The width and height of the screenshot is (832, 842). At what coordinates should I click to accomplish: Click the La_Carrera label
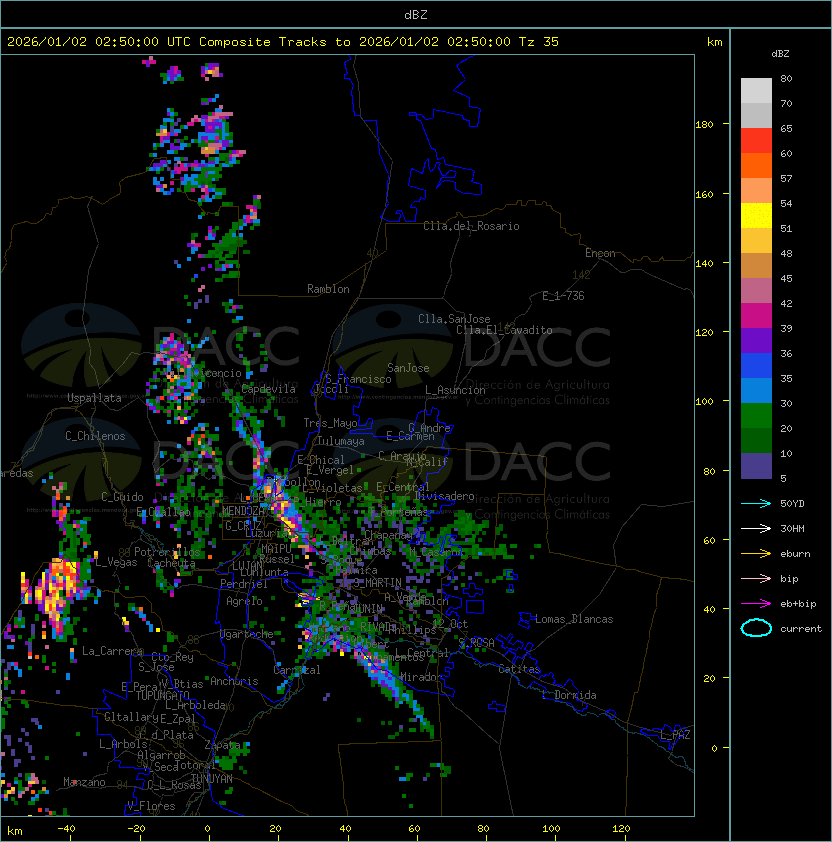tap(113, 651)
